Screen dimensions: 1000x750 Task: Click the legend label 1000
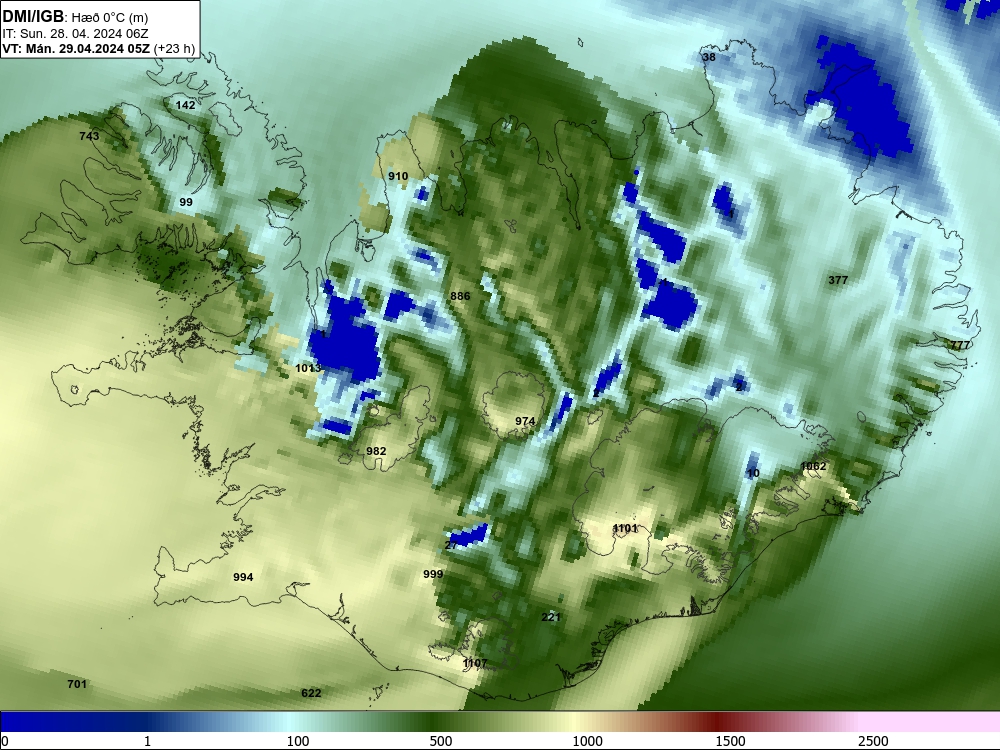587,741
